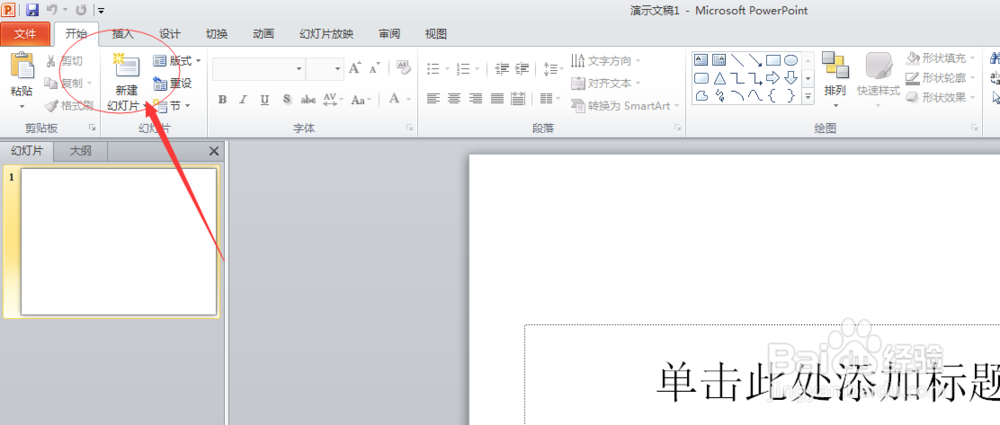1000x425 pixels.
Task: Select the Rectangle shape
Action: [773, 61]
